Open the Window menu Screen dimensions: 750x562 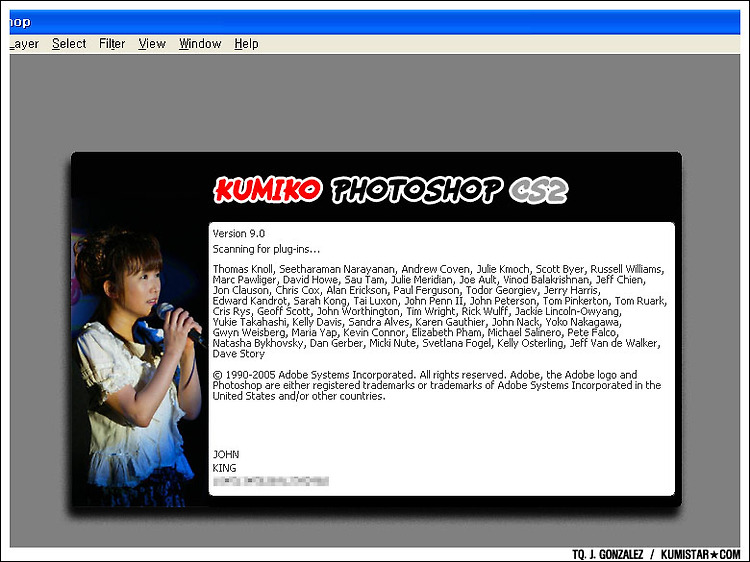200,44
